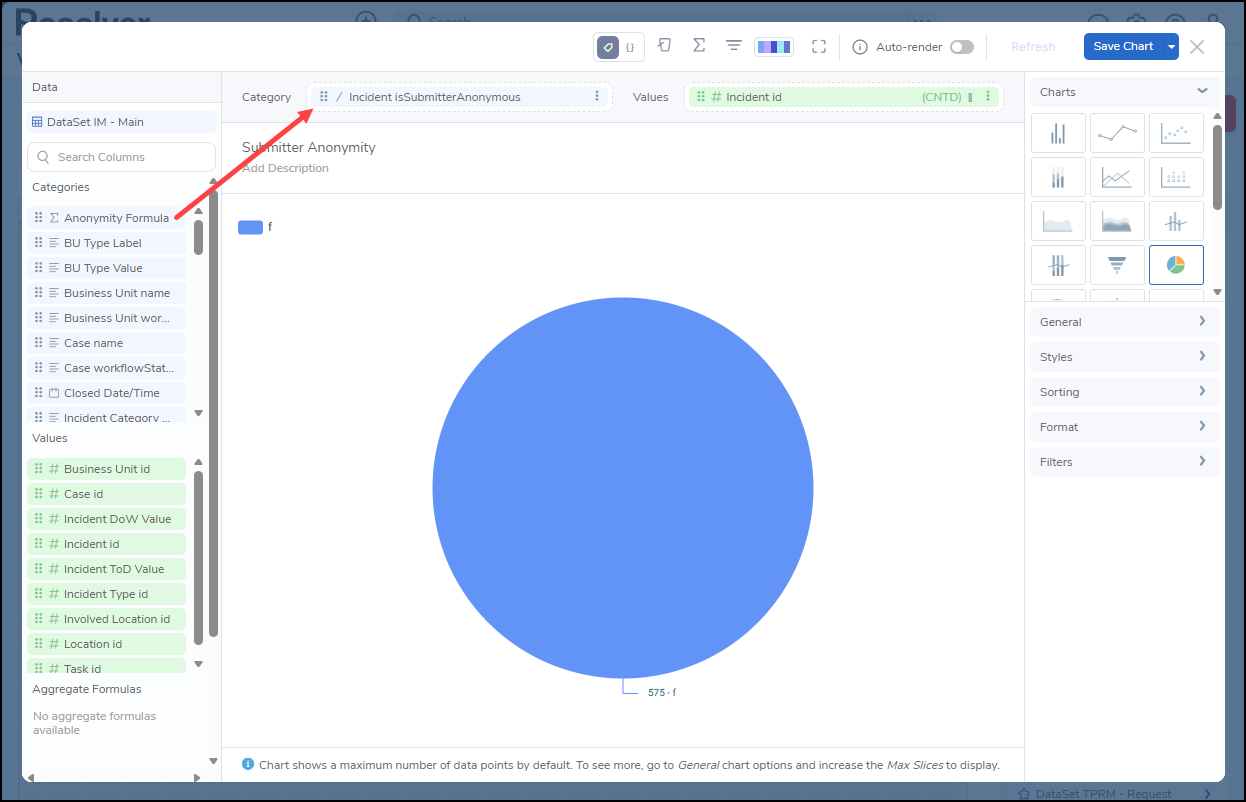The height and width of the screenshot is (802, 1246).
Task: Switch to the curly braces code view
Action: tap(630, 47)
